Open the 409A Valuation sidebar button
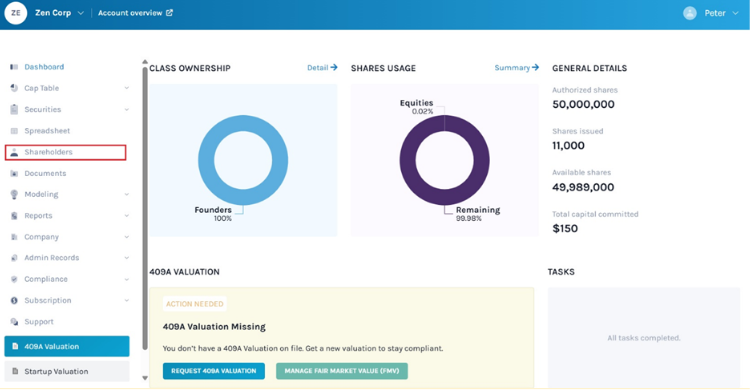The image size is (751, 391). point(67,346)
